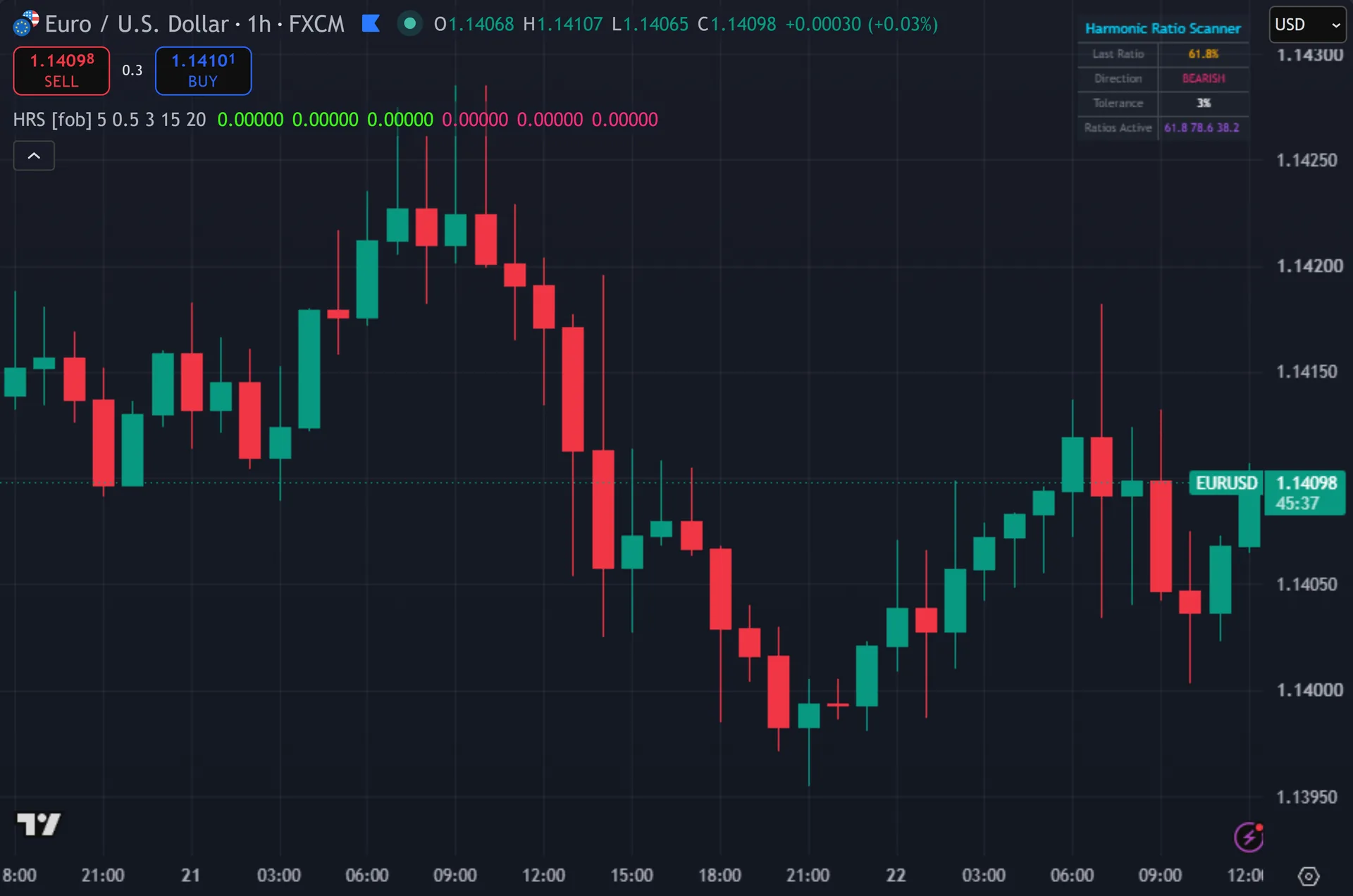Click the 18:00 time axis label

pyautogui.click(x=719, y=876)
